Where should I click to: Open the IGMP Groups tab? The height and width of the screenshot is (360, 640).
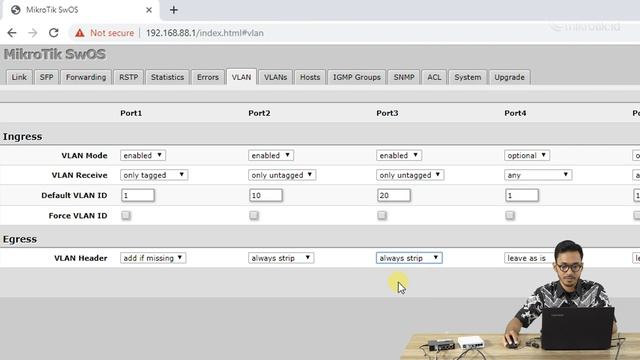pyautogui.click(x=357, y=77)
